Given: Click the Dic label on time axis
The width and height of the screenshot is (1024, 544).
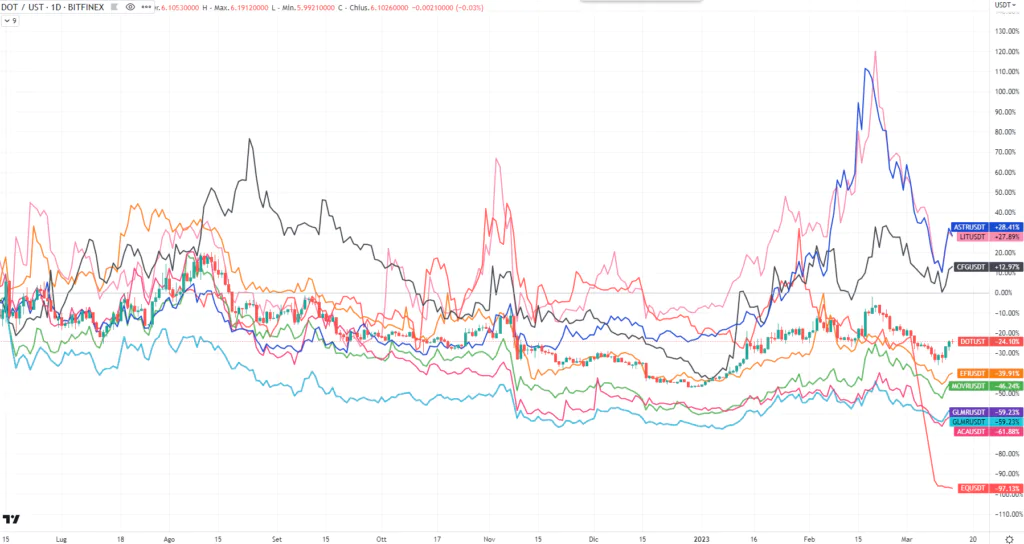Looking at the screenshot, I should 593,539.
